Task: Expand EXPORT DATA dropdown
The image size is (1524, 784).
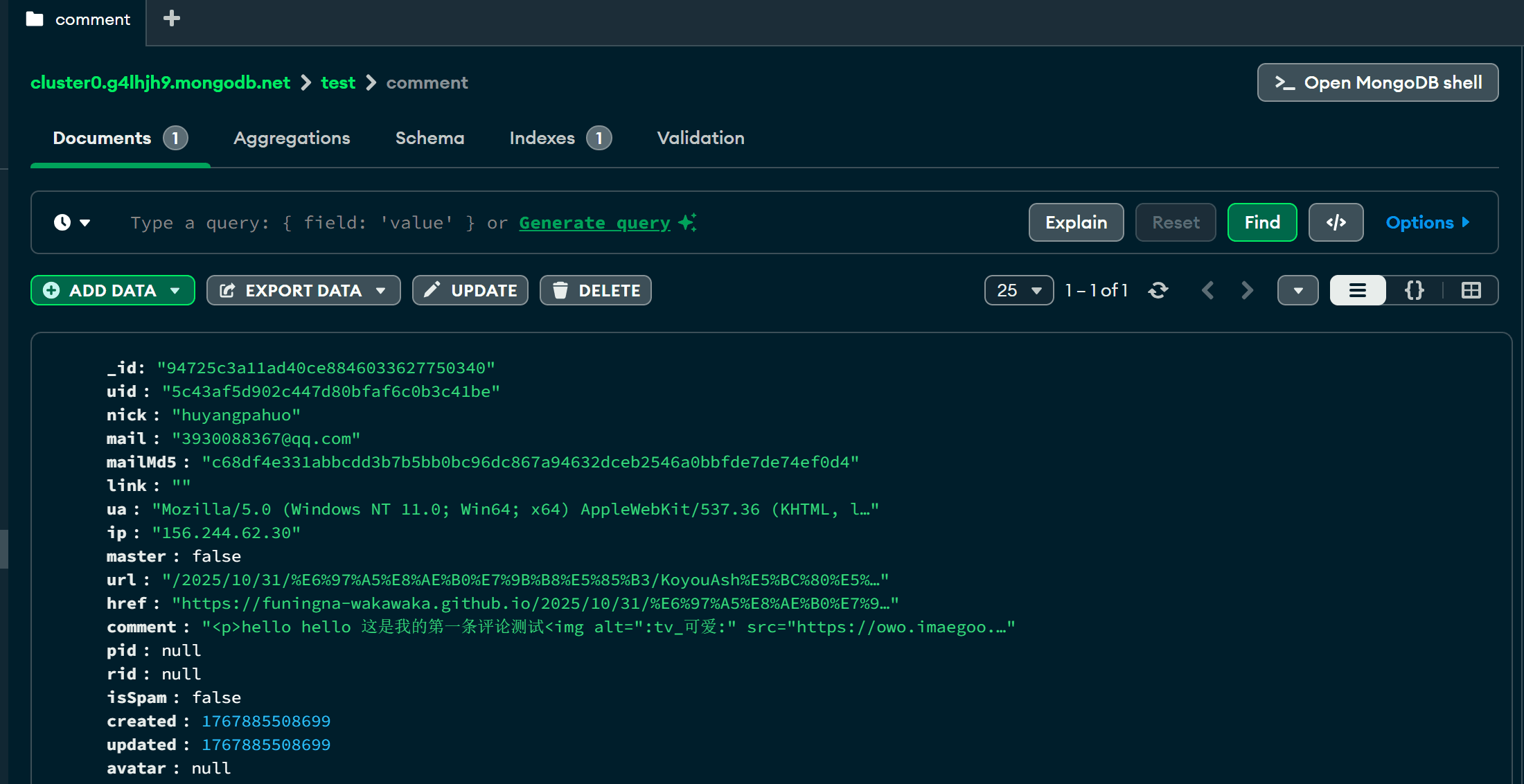Action: click(x=380, y=290)
